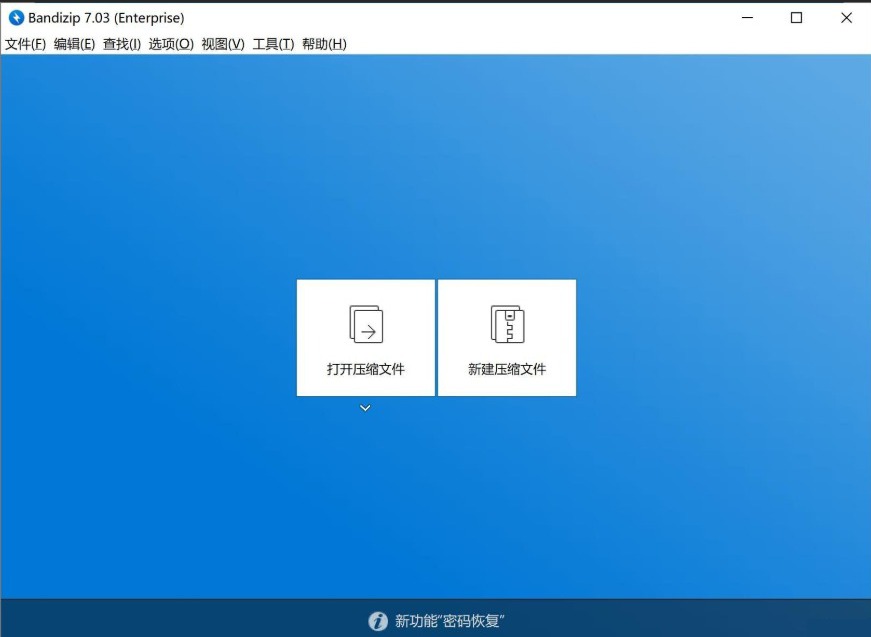Open the 视图(V) menu
The width and height of the screenshot is (871, 637).
coord(223,44)
